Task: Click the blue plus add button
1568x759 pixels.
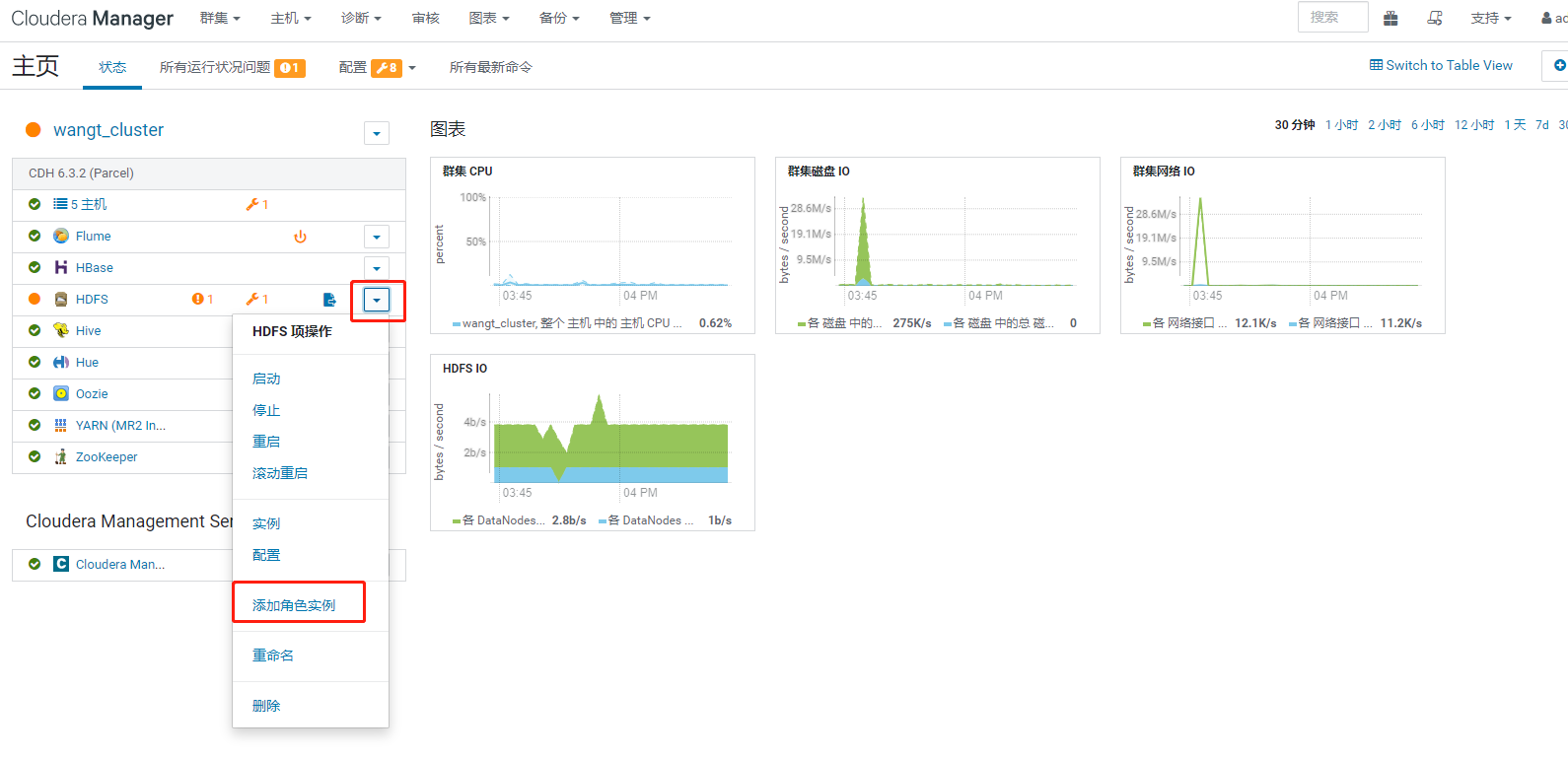Action: 1560,65
